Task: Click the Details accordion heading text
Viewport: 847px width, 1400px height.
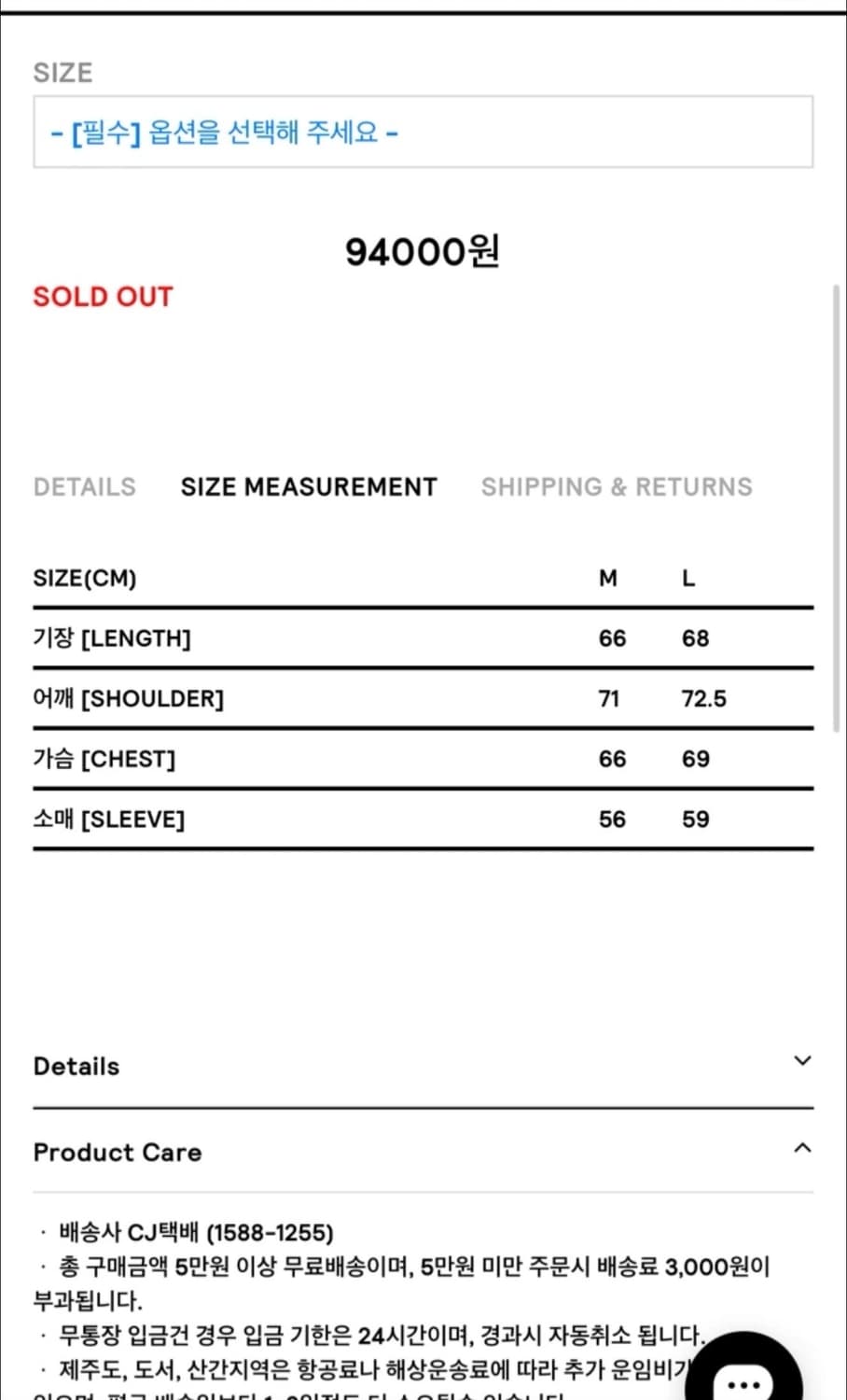Action: pyautogui.click(x=76, y=1066)
